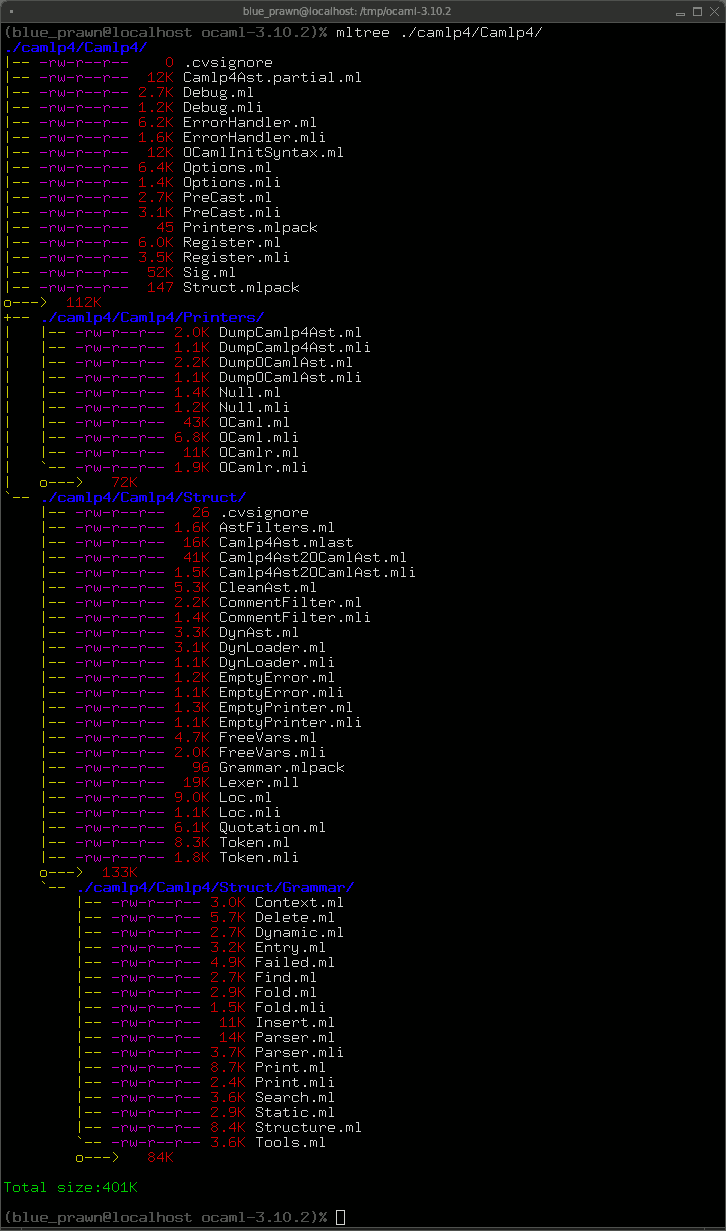726x1231 pixels.
Task: Close the terminal window
Action: tap(713, 11)
